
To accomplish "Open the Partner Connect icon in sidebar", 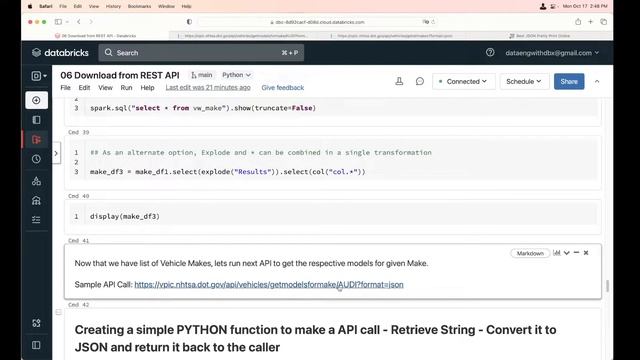I will point(36,323).
